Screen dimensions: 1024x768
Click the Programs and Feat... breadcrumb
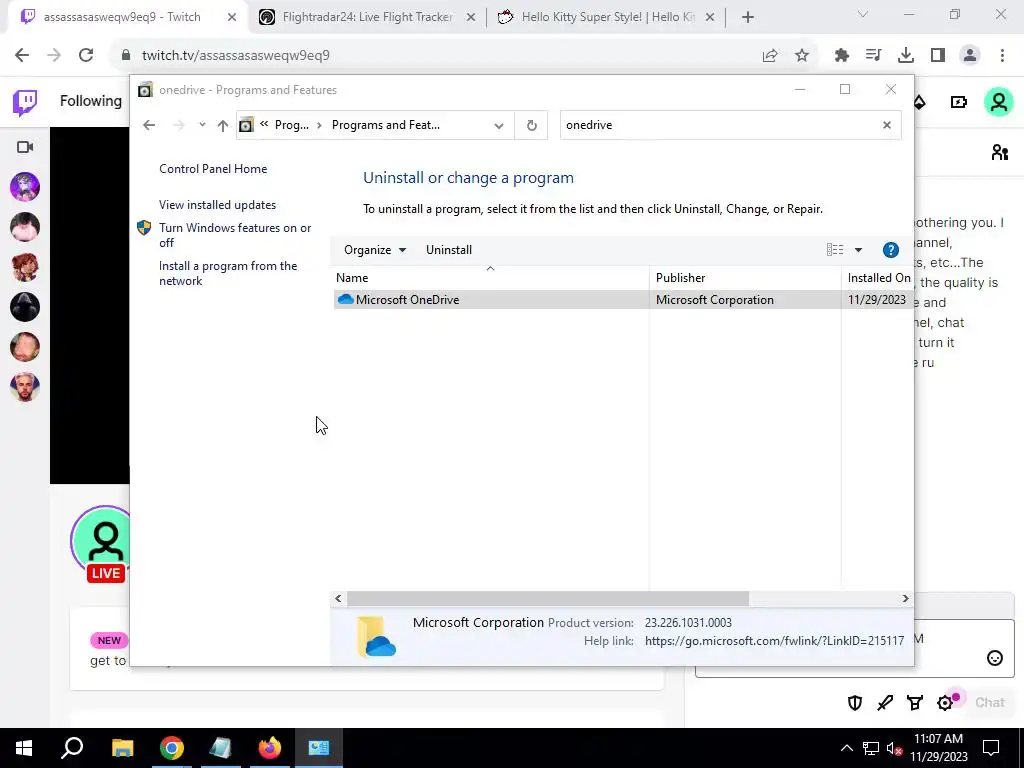(385, 125)
